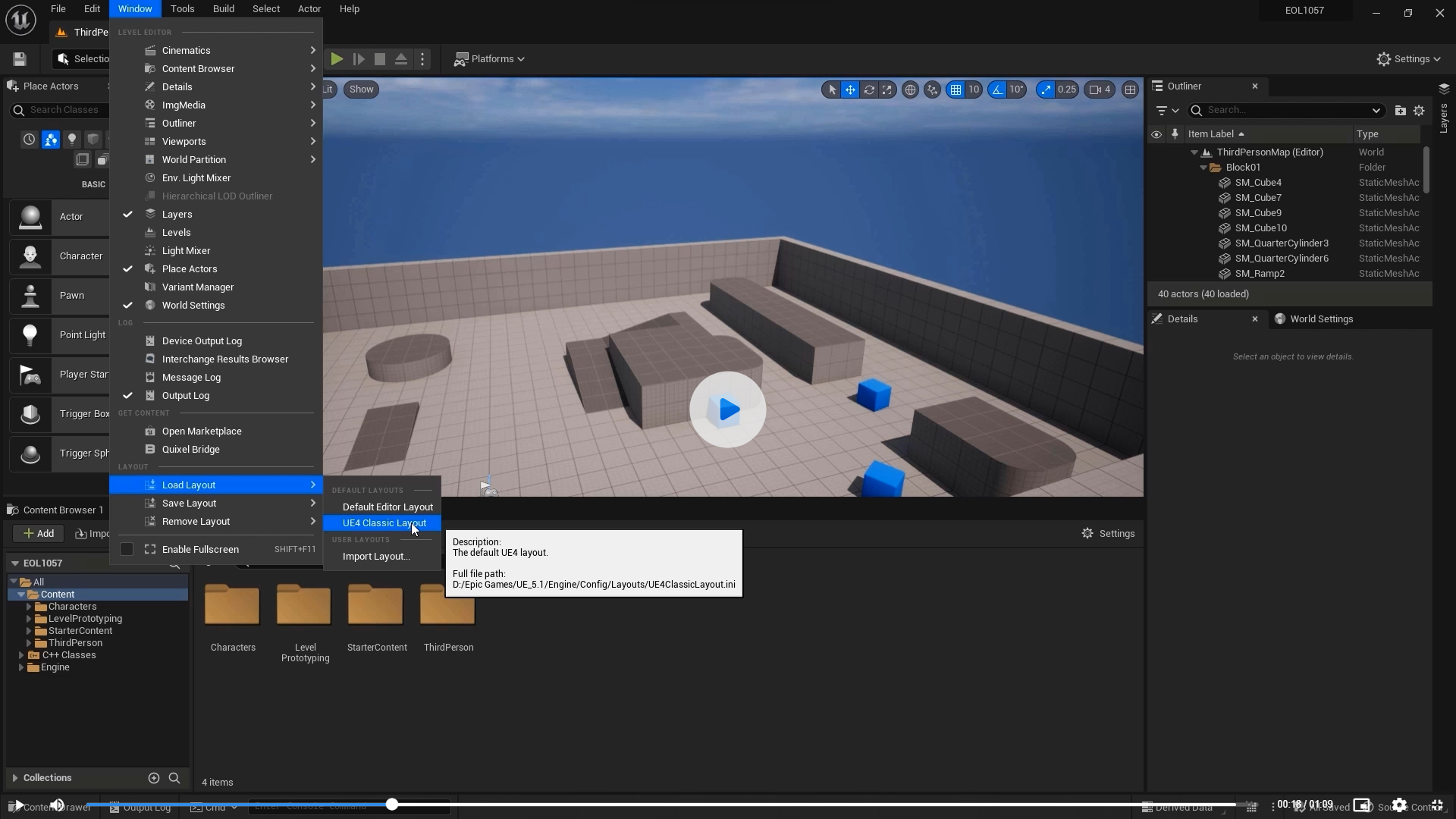Viewport: 1456px width, 819px height.
Task: Click the rotate gizmo tool icon
Action: 869,90
